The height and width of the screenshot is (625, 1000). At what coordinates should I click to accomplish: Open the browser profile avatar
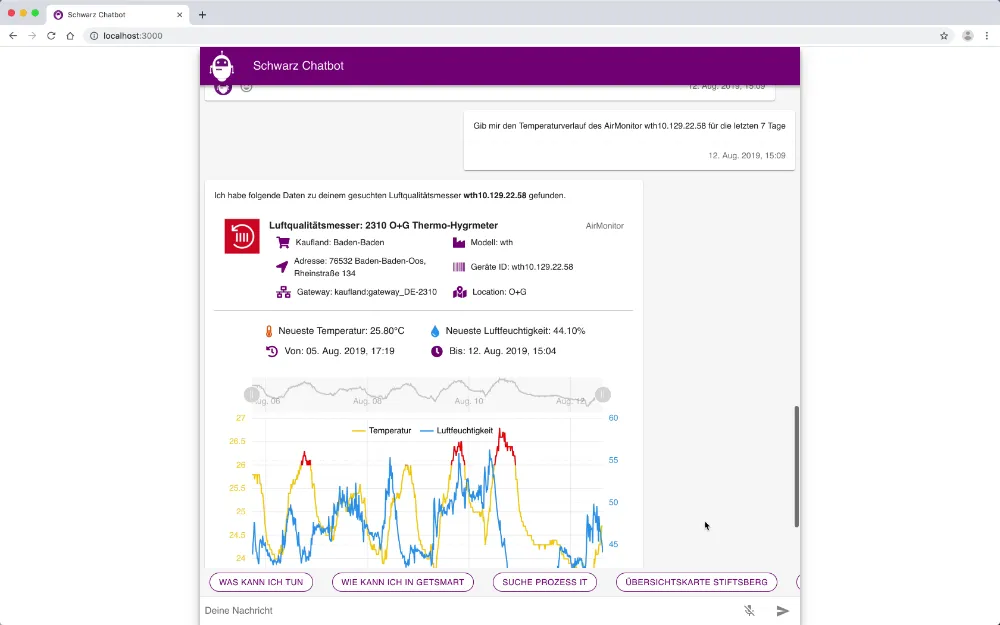point(967,36)
